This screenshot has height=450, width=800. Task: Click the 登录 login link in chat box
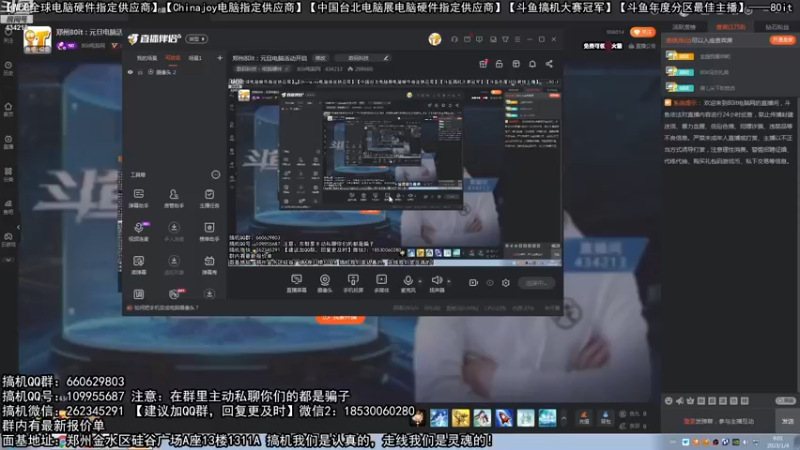tap(687, 421)
